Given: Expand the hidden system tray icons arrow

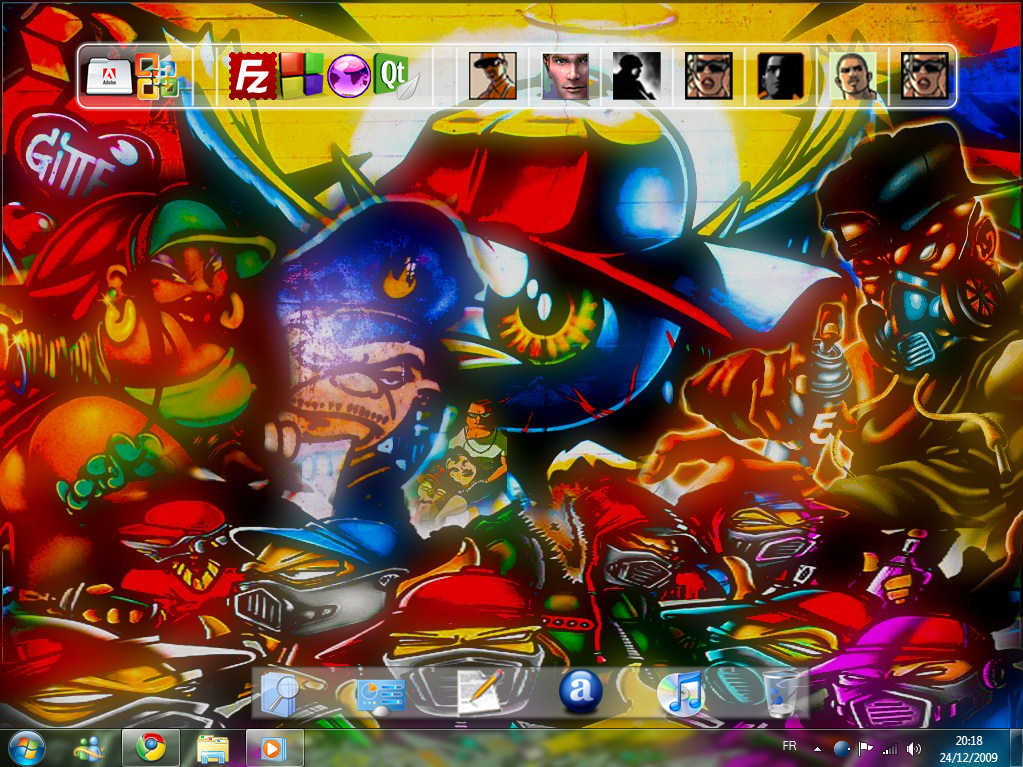Looking at the screenshot, I should tap(818, 748).
